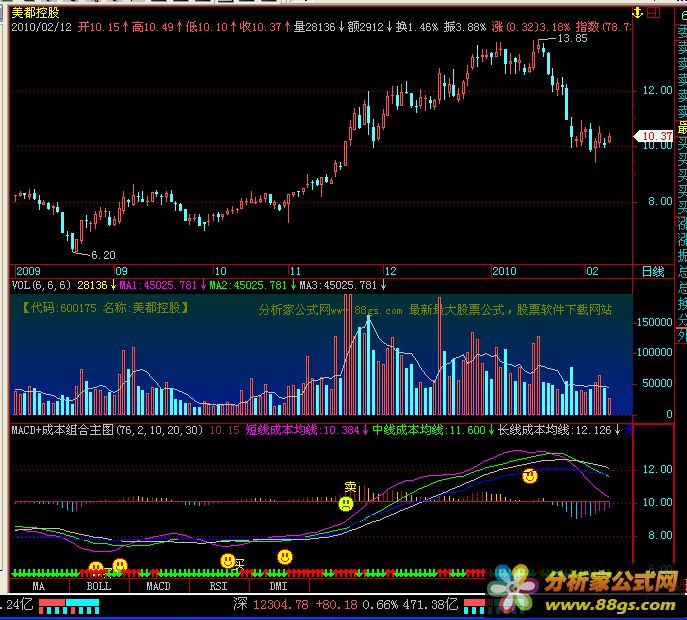Click the 6.20 low price label

coord(103,255)
